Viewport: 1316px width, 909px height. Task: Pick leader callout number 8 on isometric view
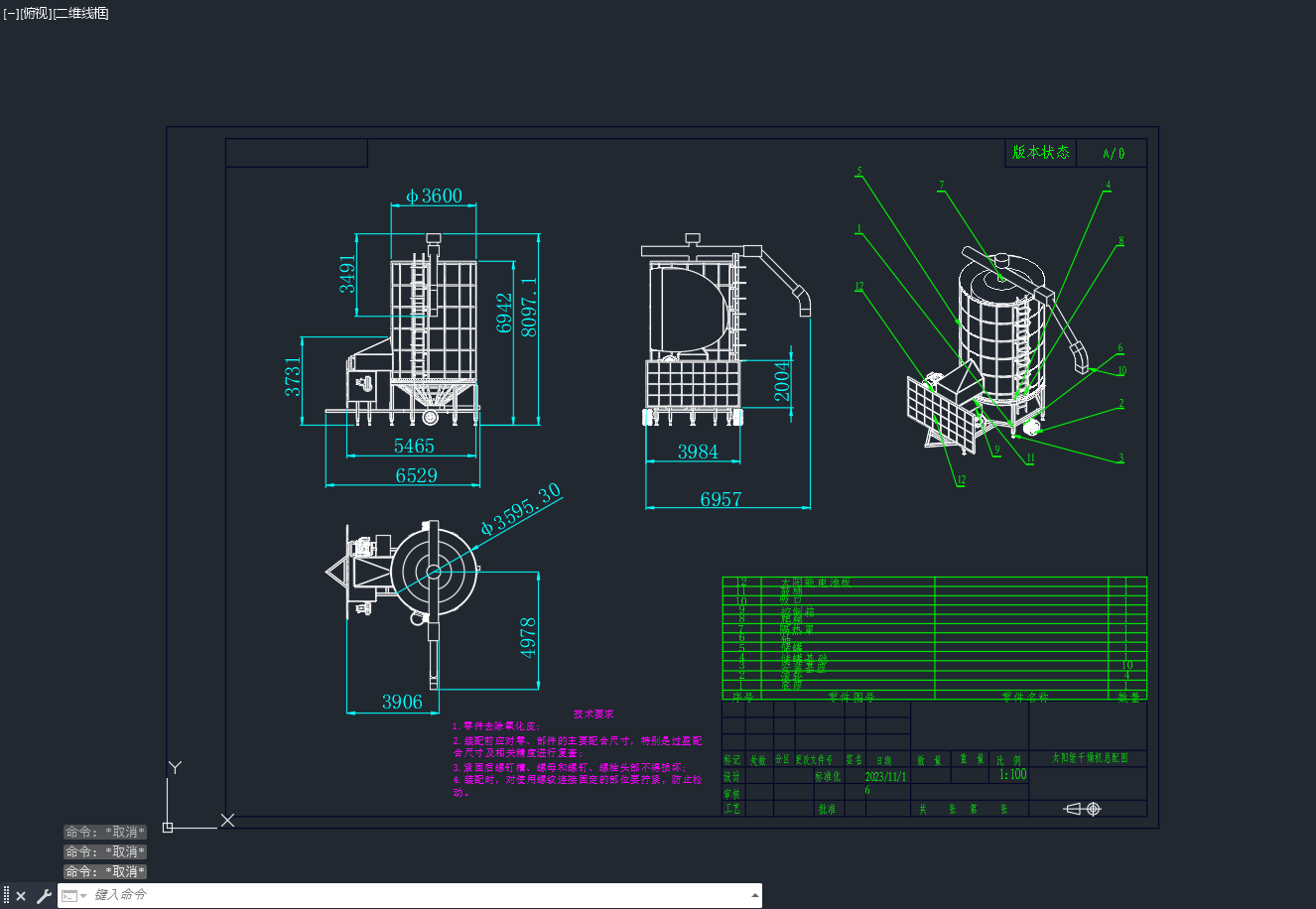coord(1121,241)
